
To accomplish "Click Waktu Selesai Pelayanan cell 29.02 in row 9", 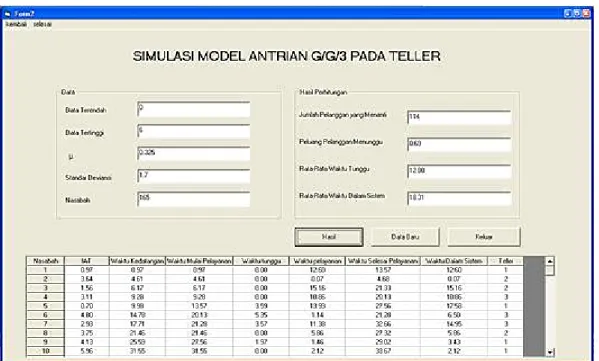I will click(x=383, y=342).
